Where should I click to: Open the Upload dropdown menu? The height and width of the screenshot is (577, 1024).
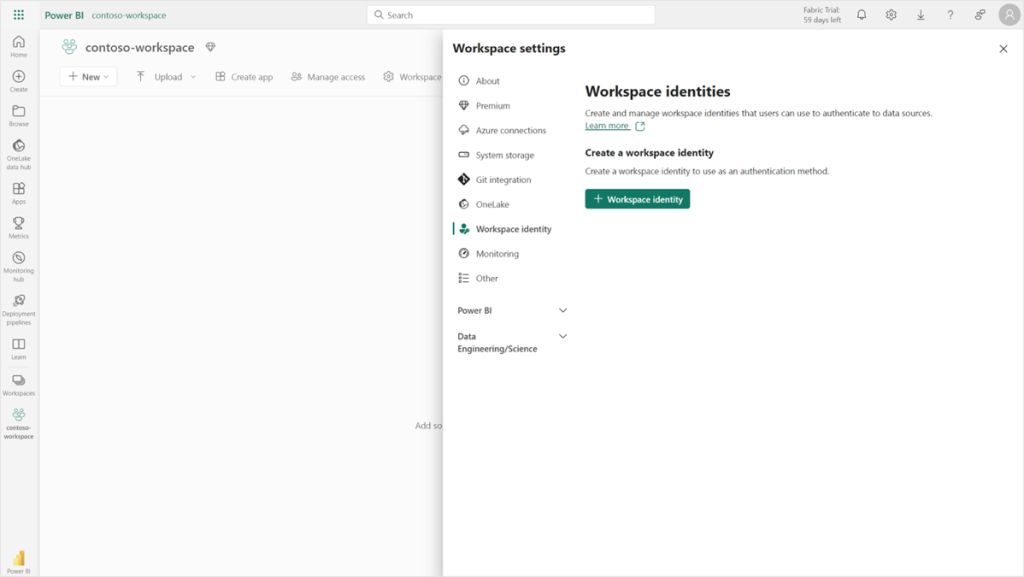[x=166, y=77]
